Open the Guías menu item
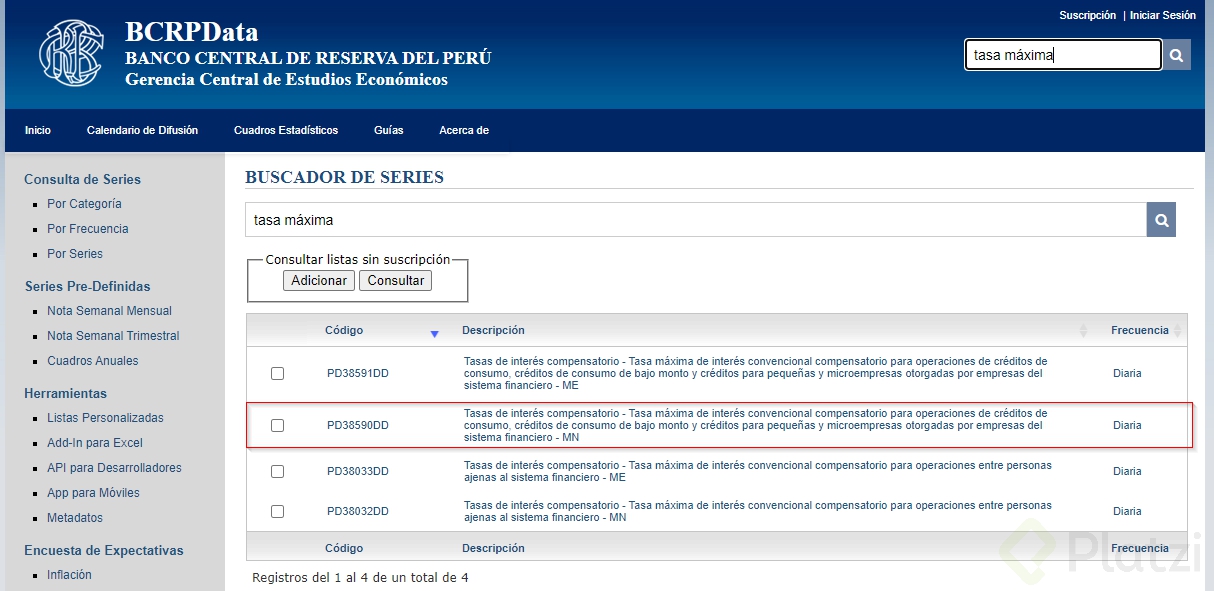The image size is (1214, 591). tap(389, 130)
